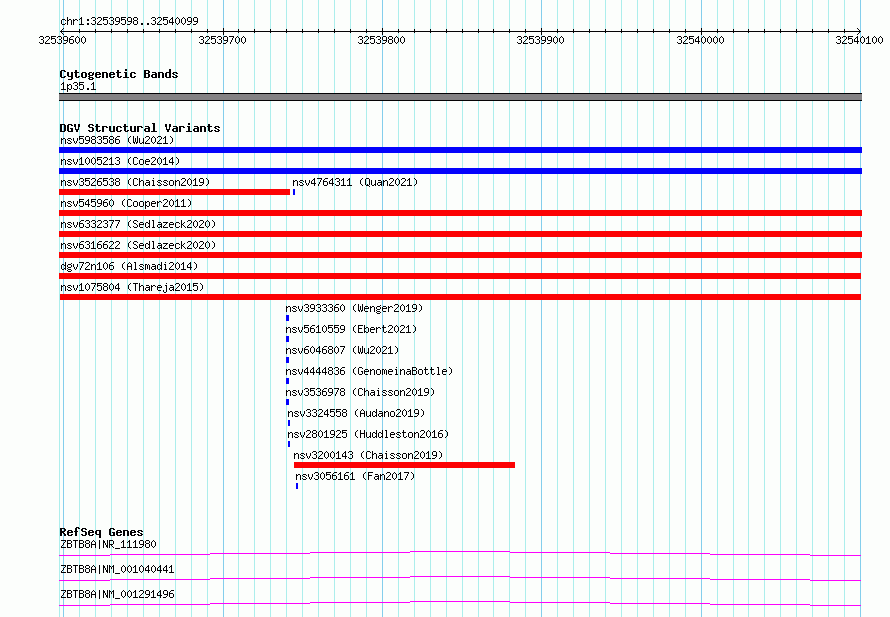
Task: Click the RefSeq Genes track title
Action: (x=101, y=532)
